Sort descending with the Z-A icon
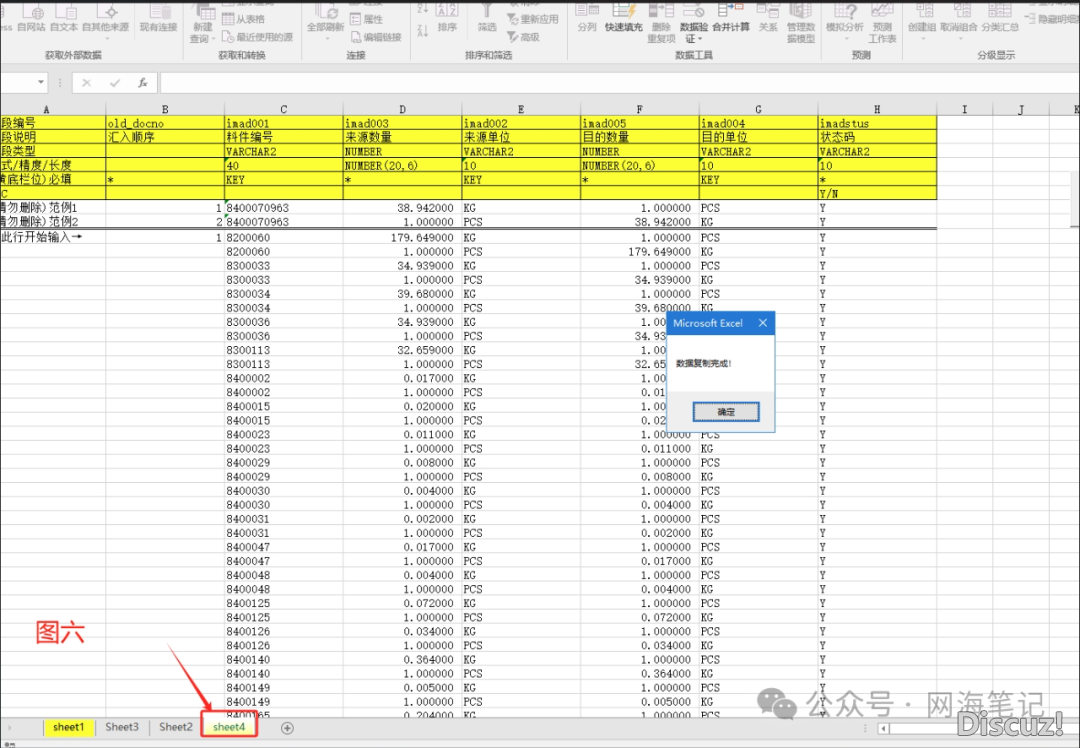The image size is (1080, 748). [x=423, y=30]
